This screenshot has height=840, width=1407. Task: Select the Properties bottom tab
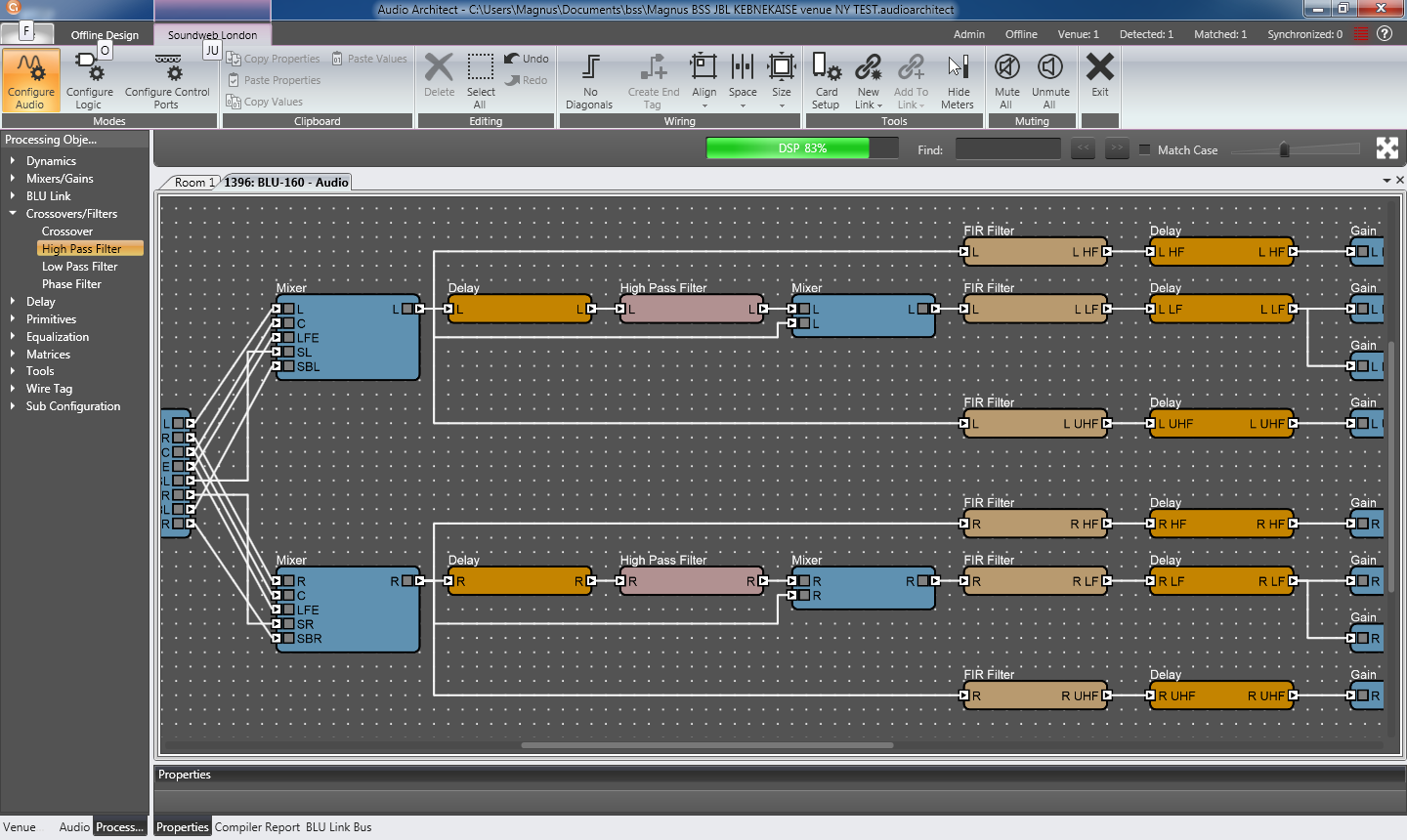pyautogui.click(x=183, y=826)
